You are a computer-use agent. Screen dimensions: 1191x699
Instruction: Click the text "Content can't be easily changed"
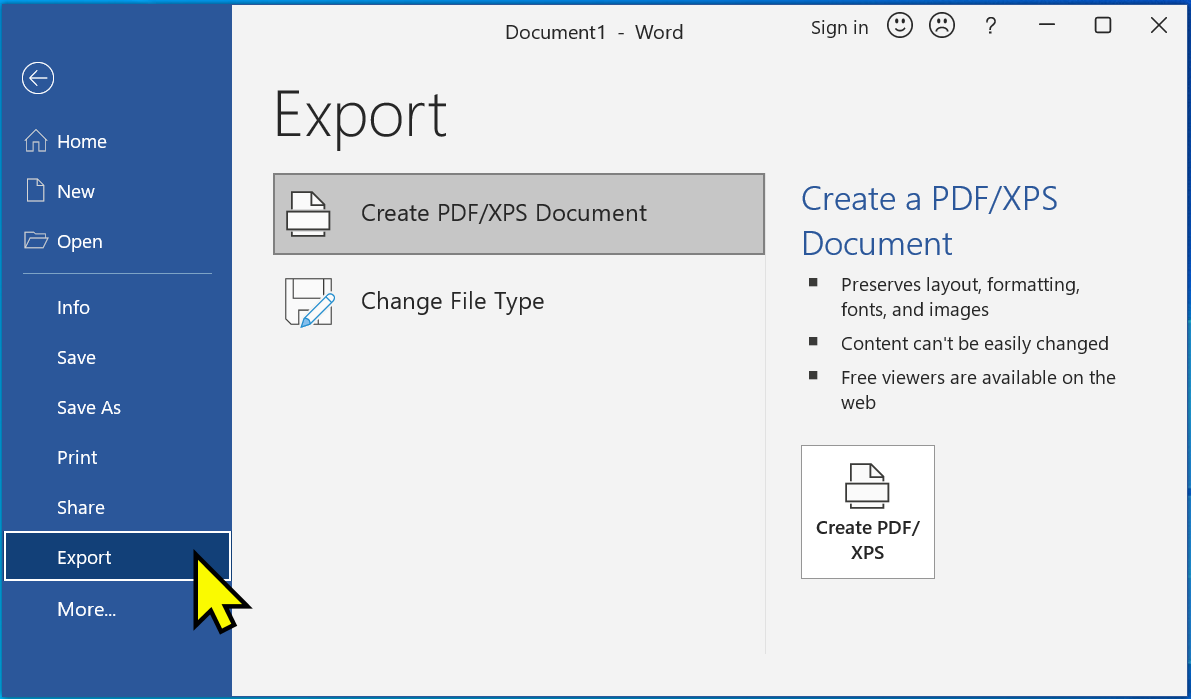[x=975, y=343]
